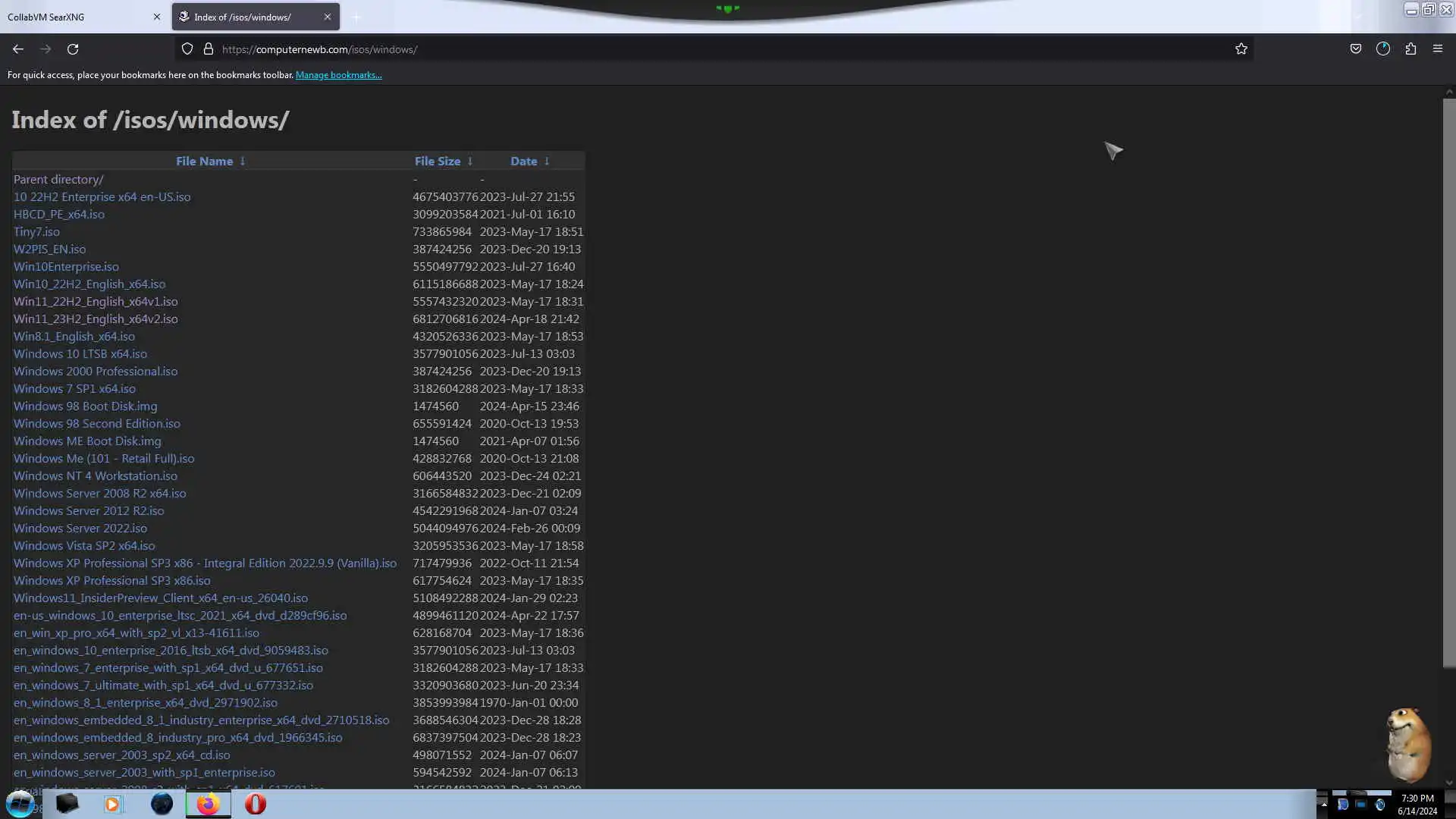1456x819 pixels.
Task: Sort the listing by Date header
Action: (x=523, y=161)
